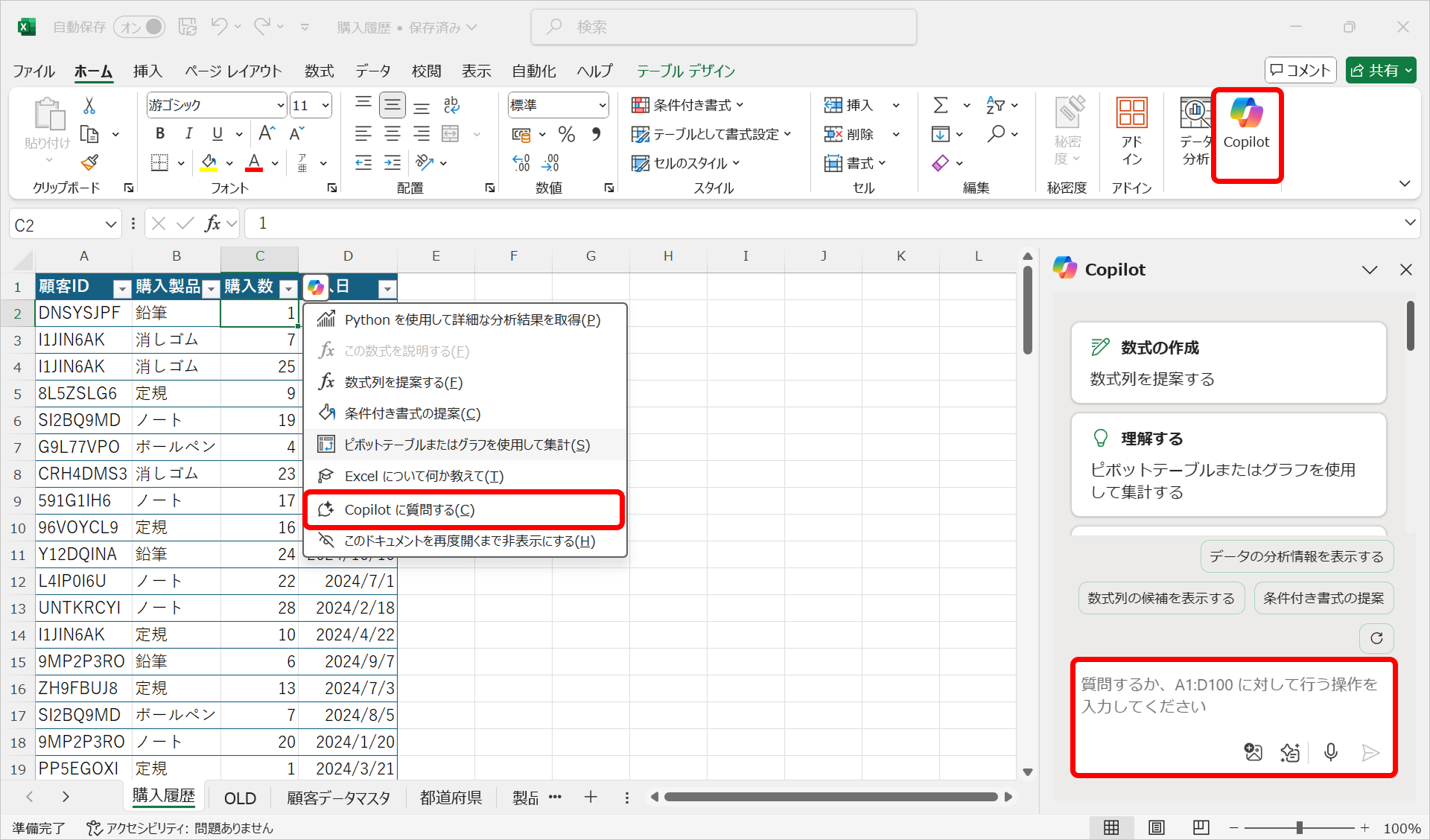
Task: Refresh Copilot suggestions
Action: point(1376,638)
